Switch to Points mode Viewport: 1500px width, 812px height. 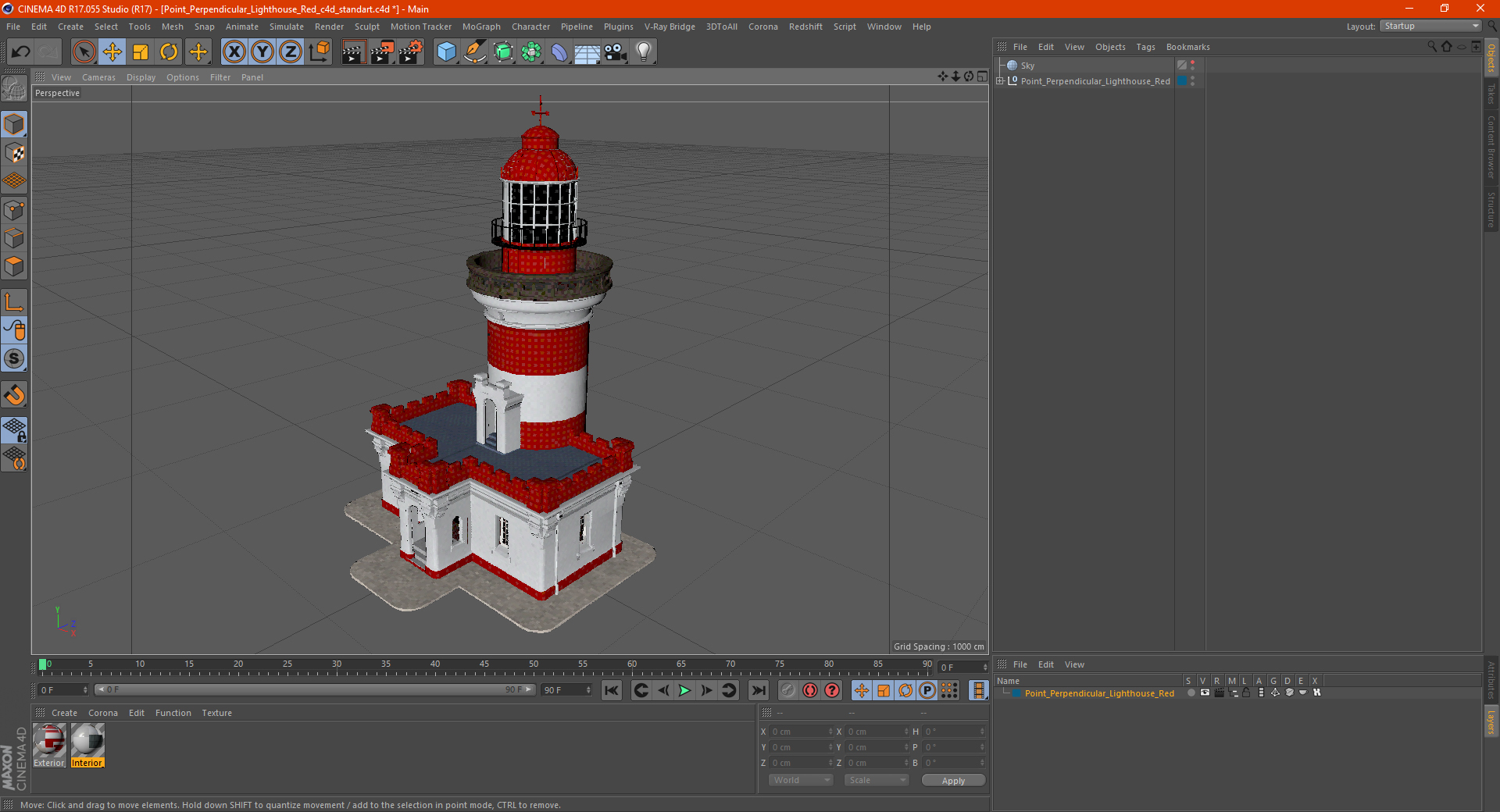(15, 209)
